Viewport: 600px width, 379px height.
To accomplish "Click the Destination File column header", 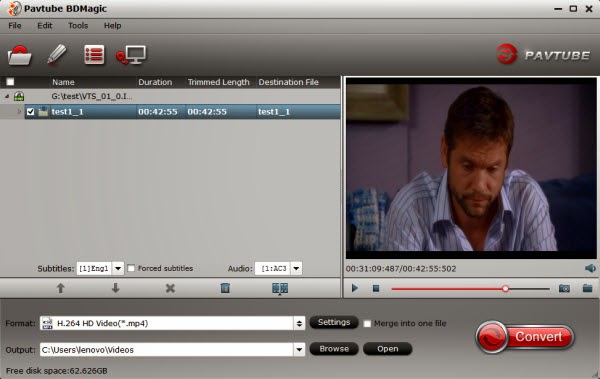I will (289, 82).
